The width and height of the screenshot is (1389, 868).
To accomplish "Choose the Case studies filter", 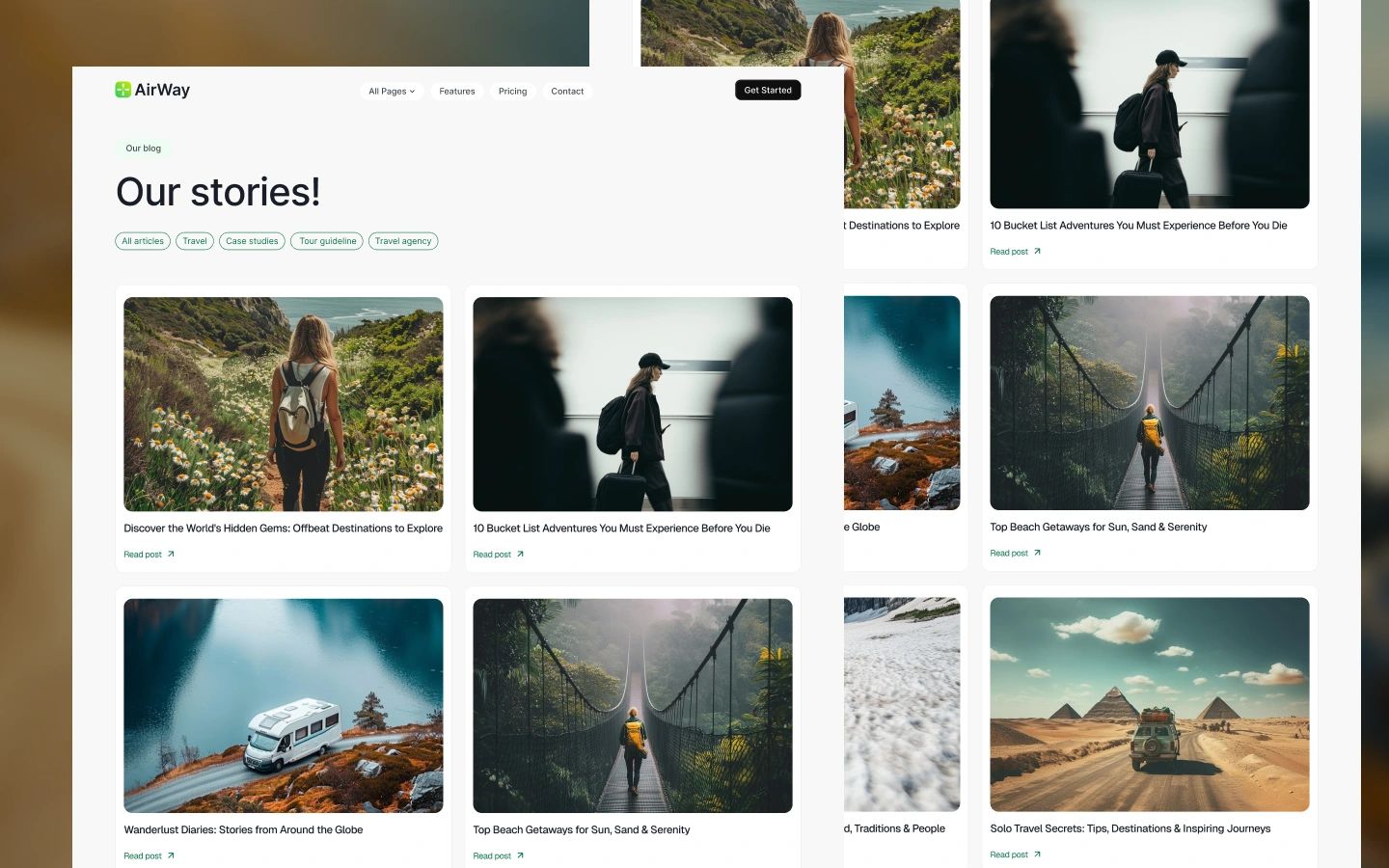I will (252, 241).
